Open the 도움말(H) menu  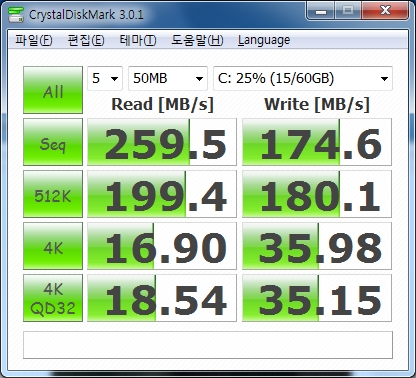pos(197,40)
